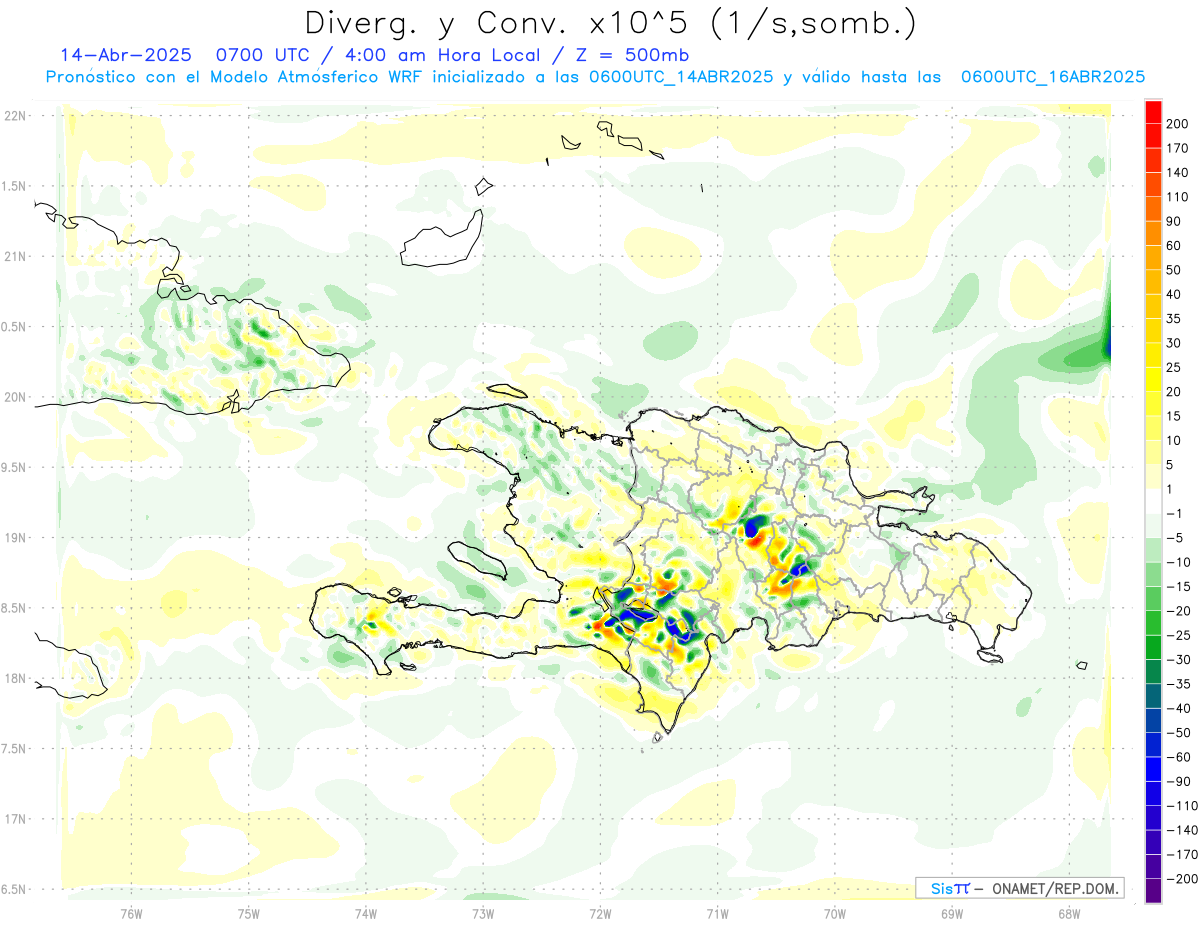Image resolution: width=1200 pixels, height=927 pixels.
Task: Click the dark purple swatch at the colorbar bottom
Action: coord(1153,891)
